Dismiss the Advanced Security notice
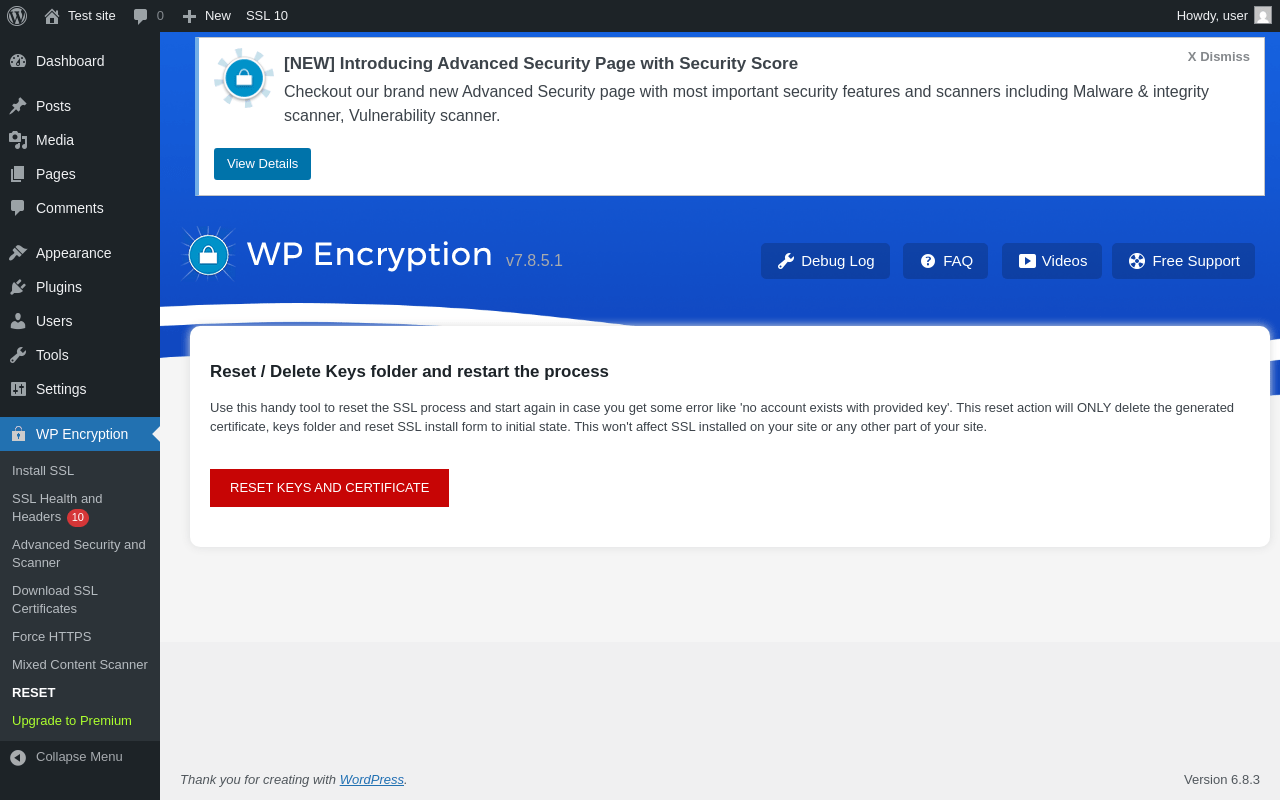Viewport: 1280px width, 800px height. pos(1218,57)
